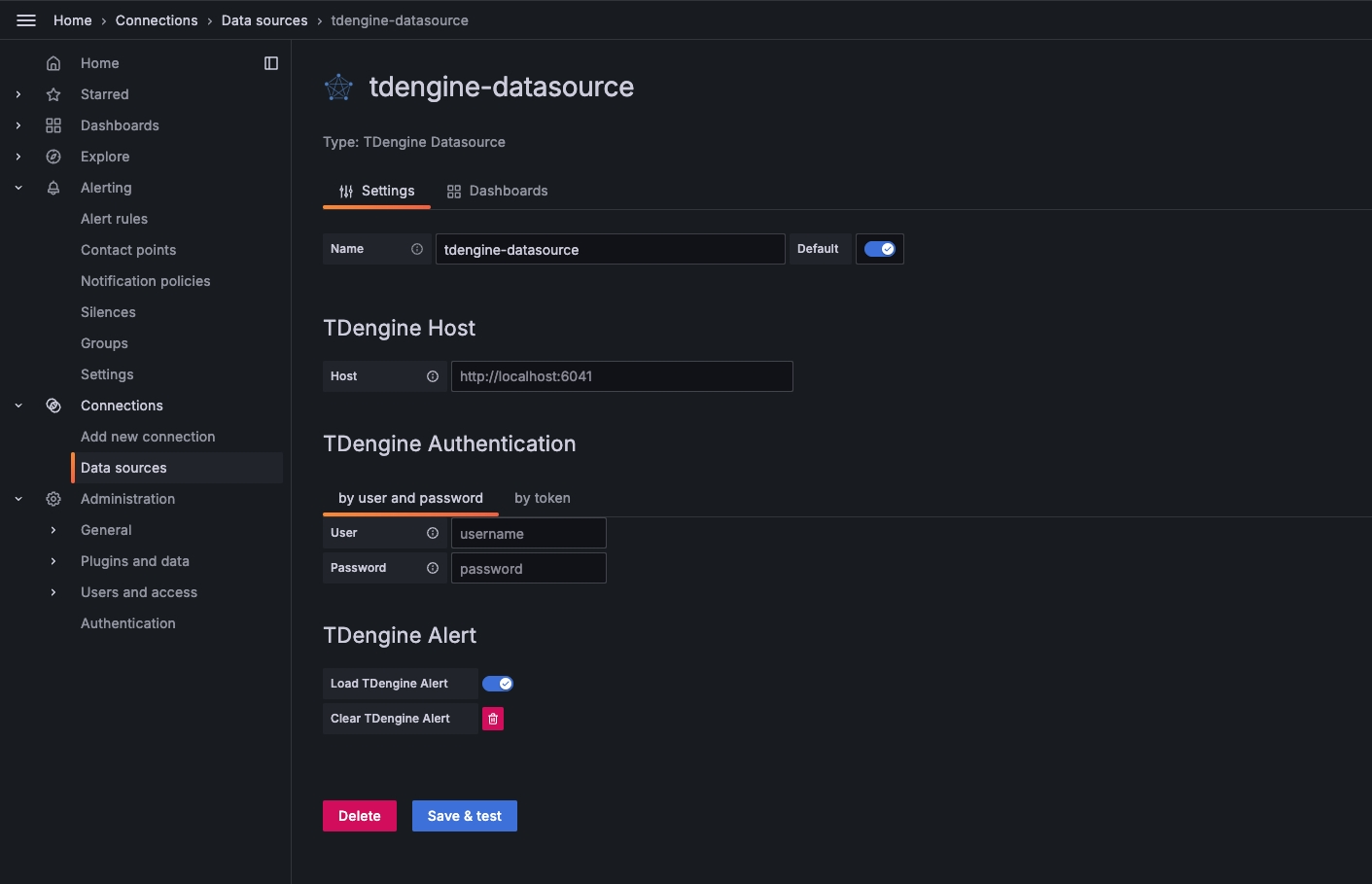Click the data source Name input field
Screen dimensions: 1372x884
[611, 249]
